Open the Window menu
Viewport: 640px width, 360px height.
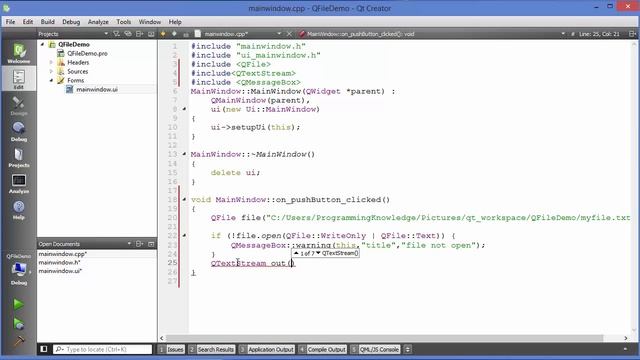click(x=150, y=22)
